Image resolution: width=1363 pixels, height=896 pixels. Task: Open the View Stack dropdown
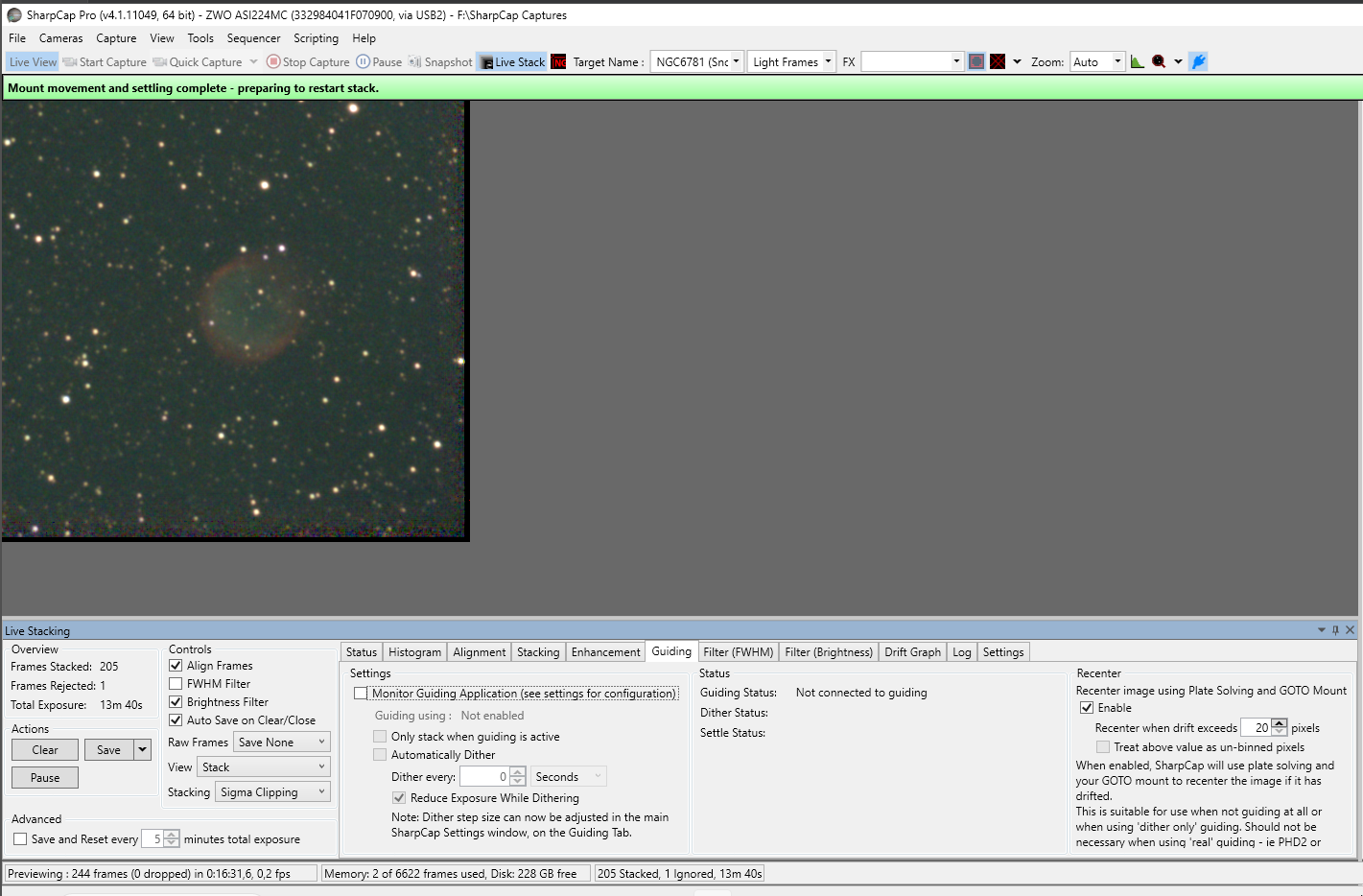coord(264,766)
